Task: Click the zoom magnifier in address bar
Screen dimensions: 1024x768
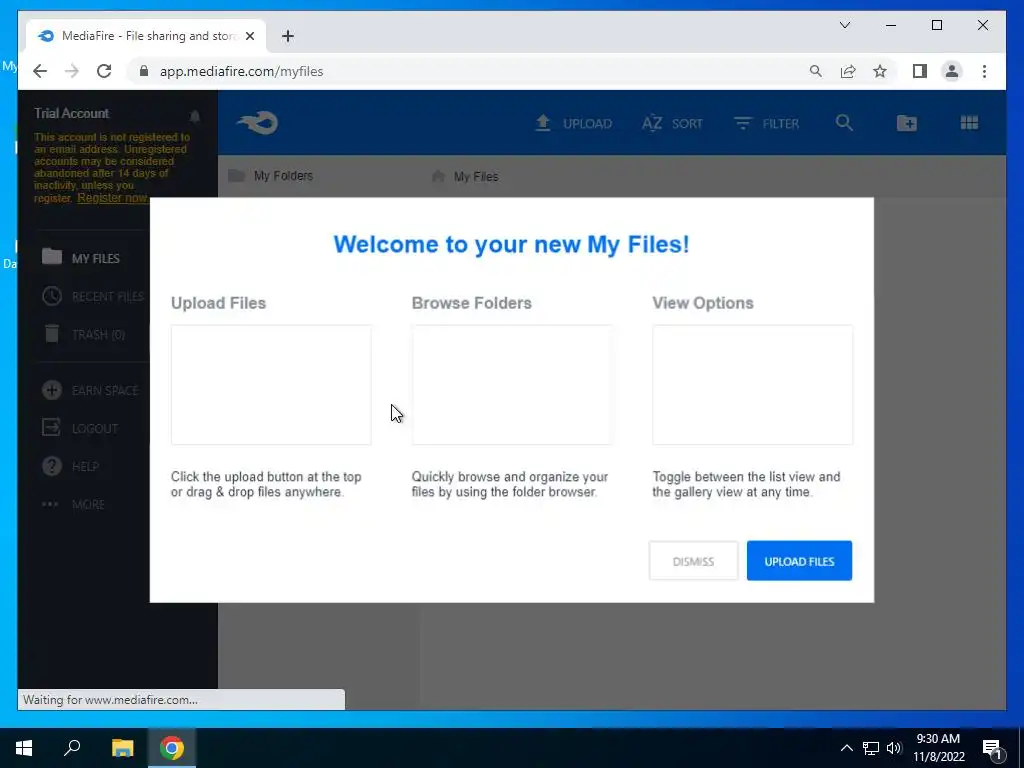Action: [816, 71]
